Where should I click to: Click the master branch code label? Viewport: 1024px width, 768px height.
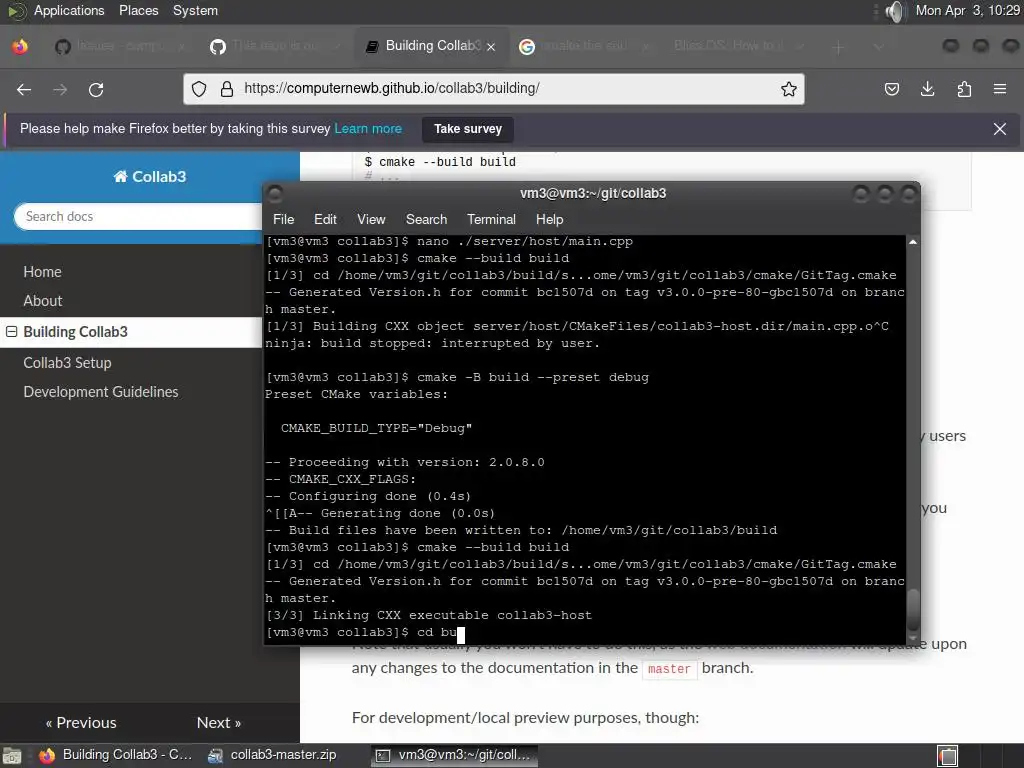[669, 669]
